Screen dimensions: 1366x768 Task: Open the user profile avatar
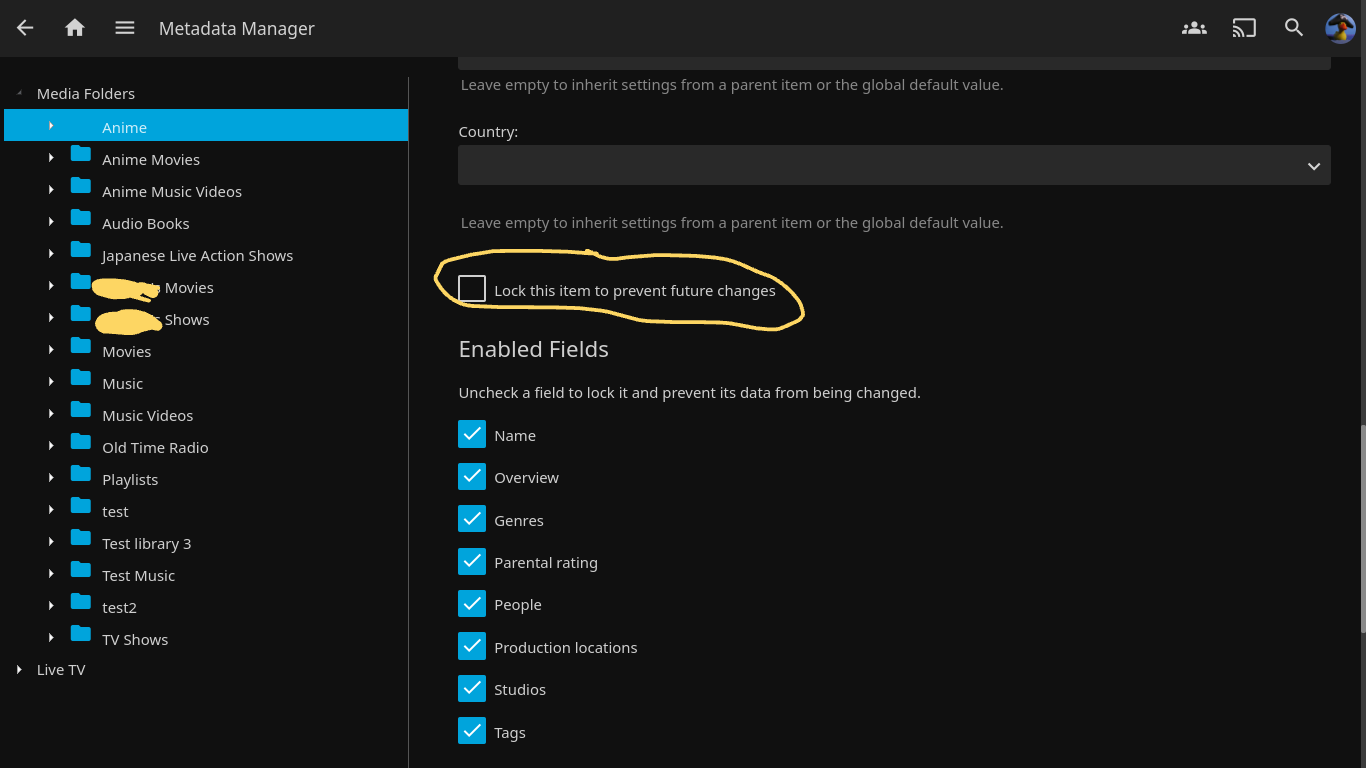1340,28
